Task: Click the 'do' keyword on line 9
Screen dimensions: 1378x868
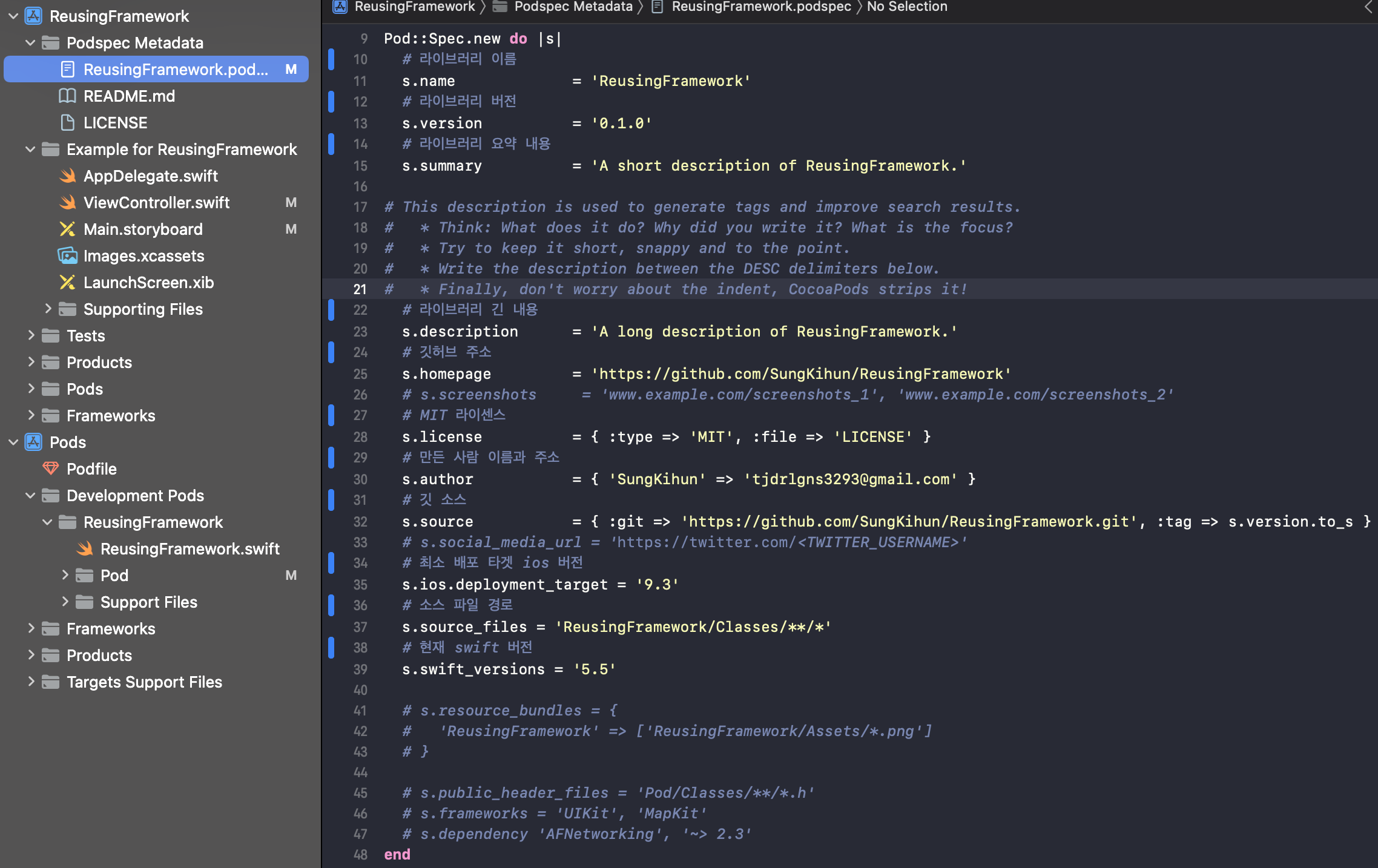Action: point(518,39)
